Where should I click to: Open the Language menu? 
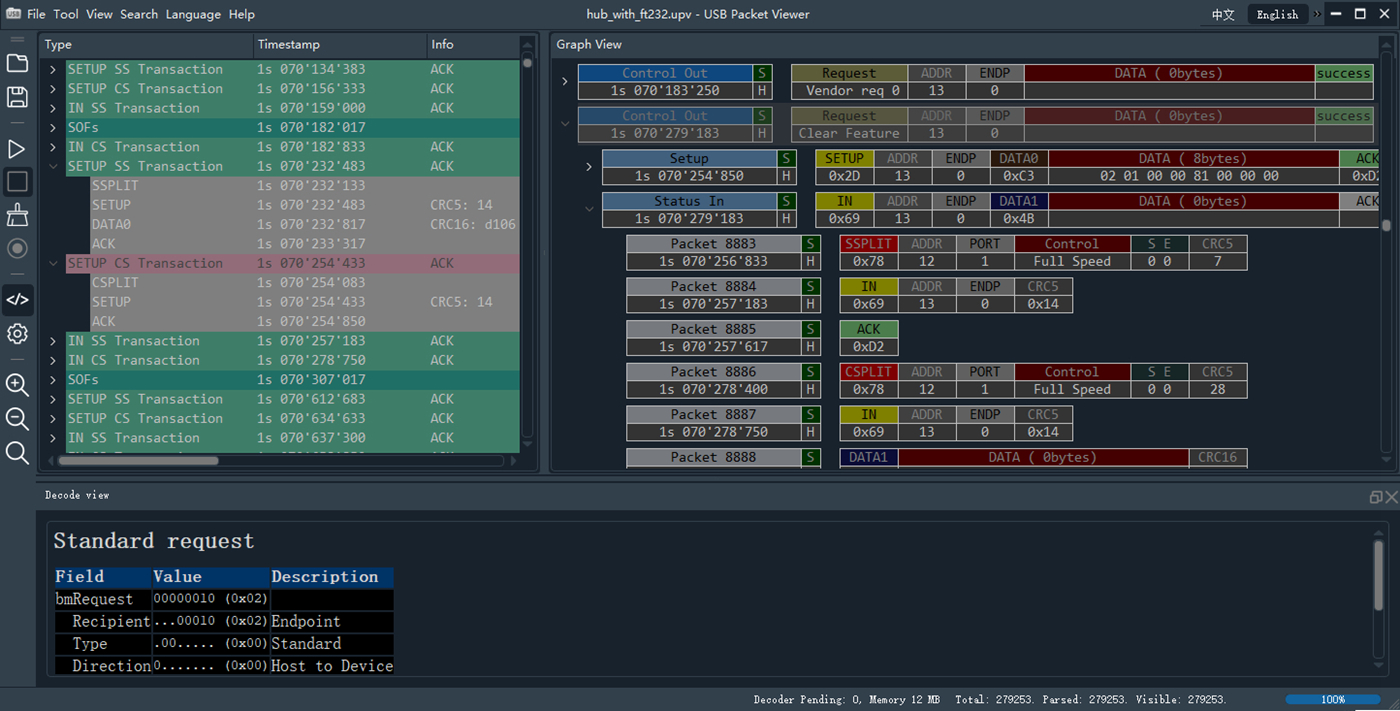tap(193, 15)
